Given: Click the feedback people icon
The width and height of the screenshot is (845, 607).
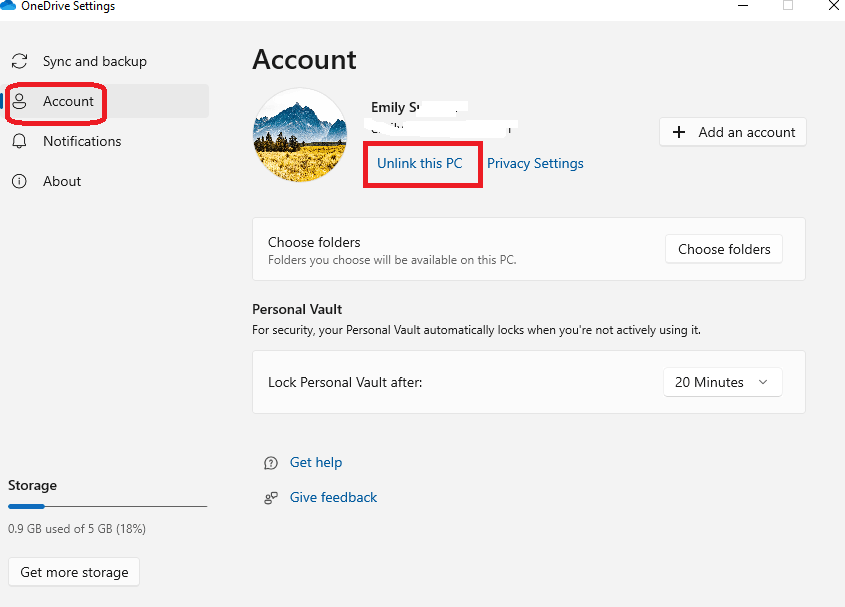Looking at the screenshot, I should (x=271, y=498).
